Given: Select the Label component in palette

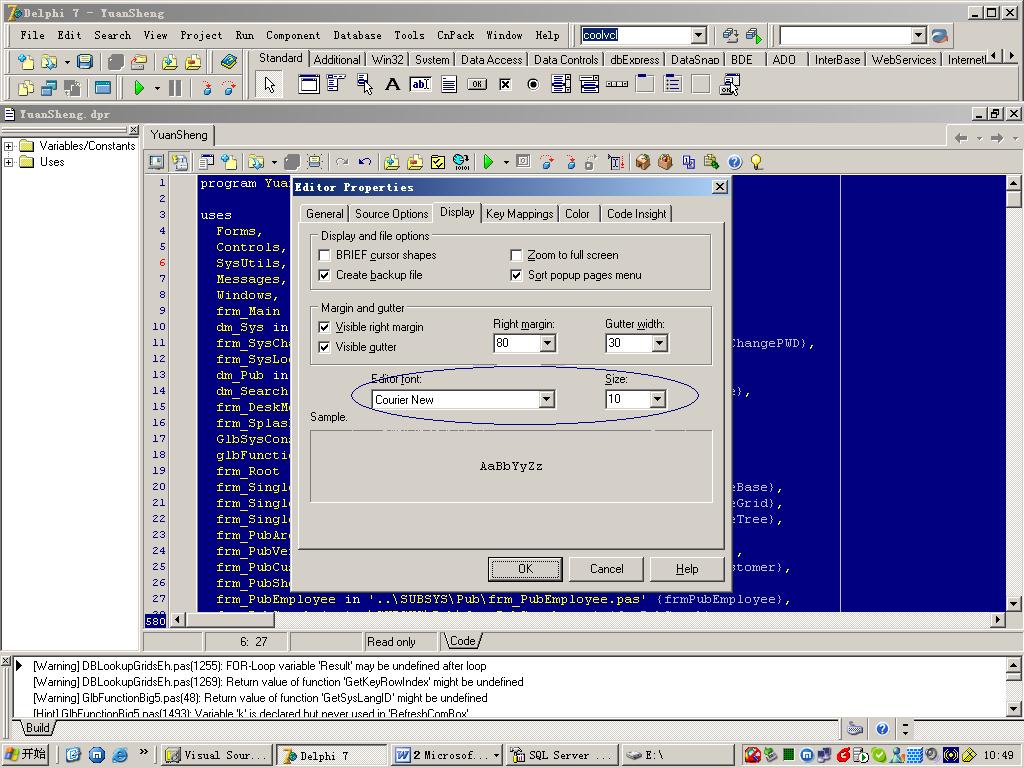Looking at the screenshot, I should (x=392, y=85).
